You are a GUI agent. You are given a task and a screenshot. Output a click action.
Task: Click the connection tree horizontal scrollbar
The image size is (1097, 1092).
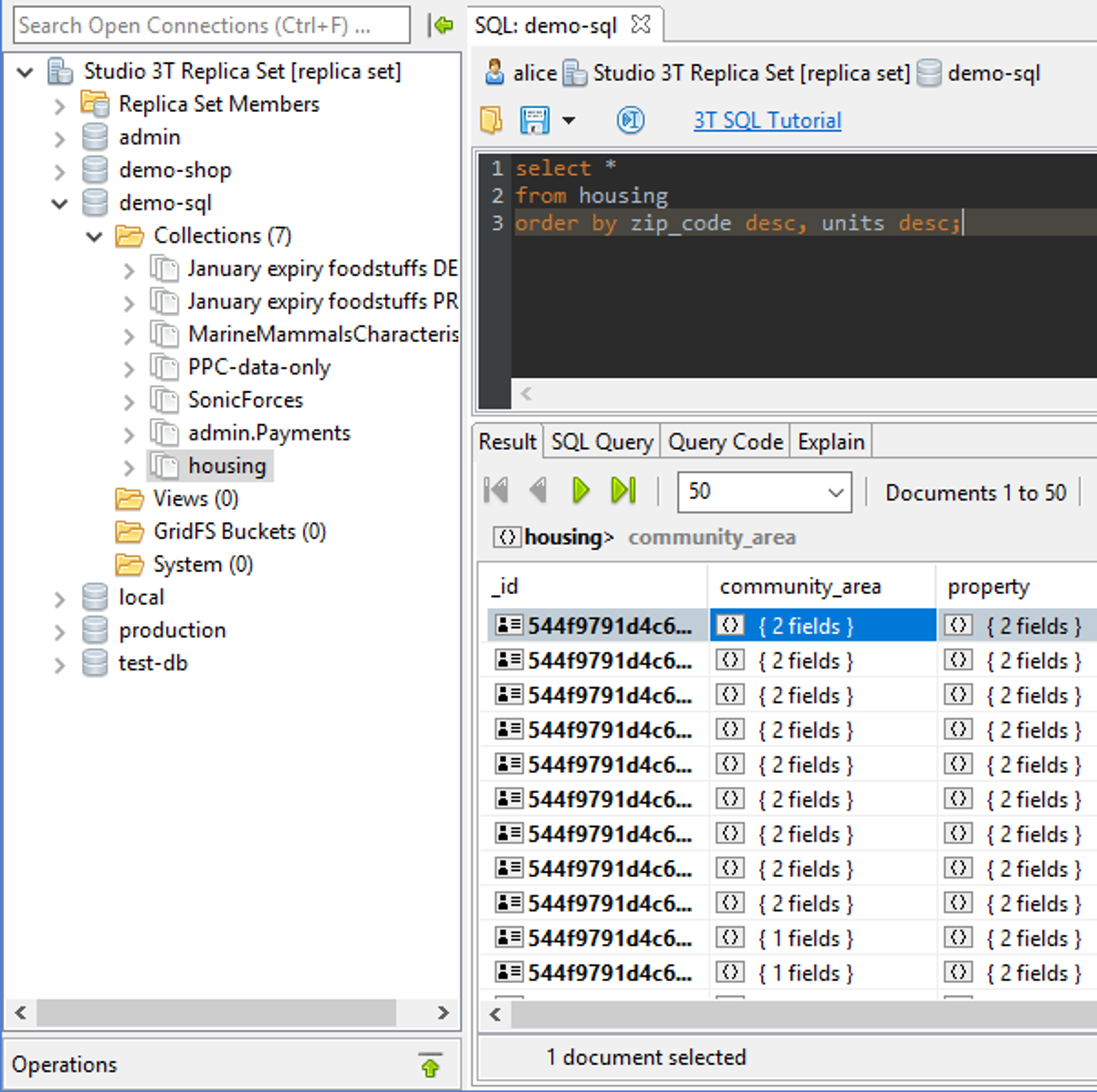click(216, 1013)
